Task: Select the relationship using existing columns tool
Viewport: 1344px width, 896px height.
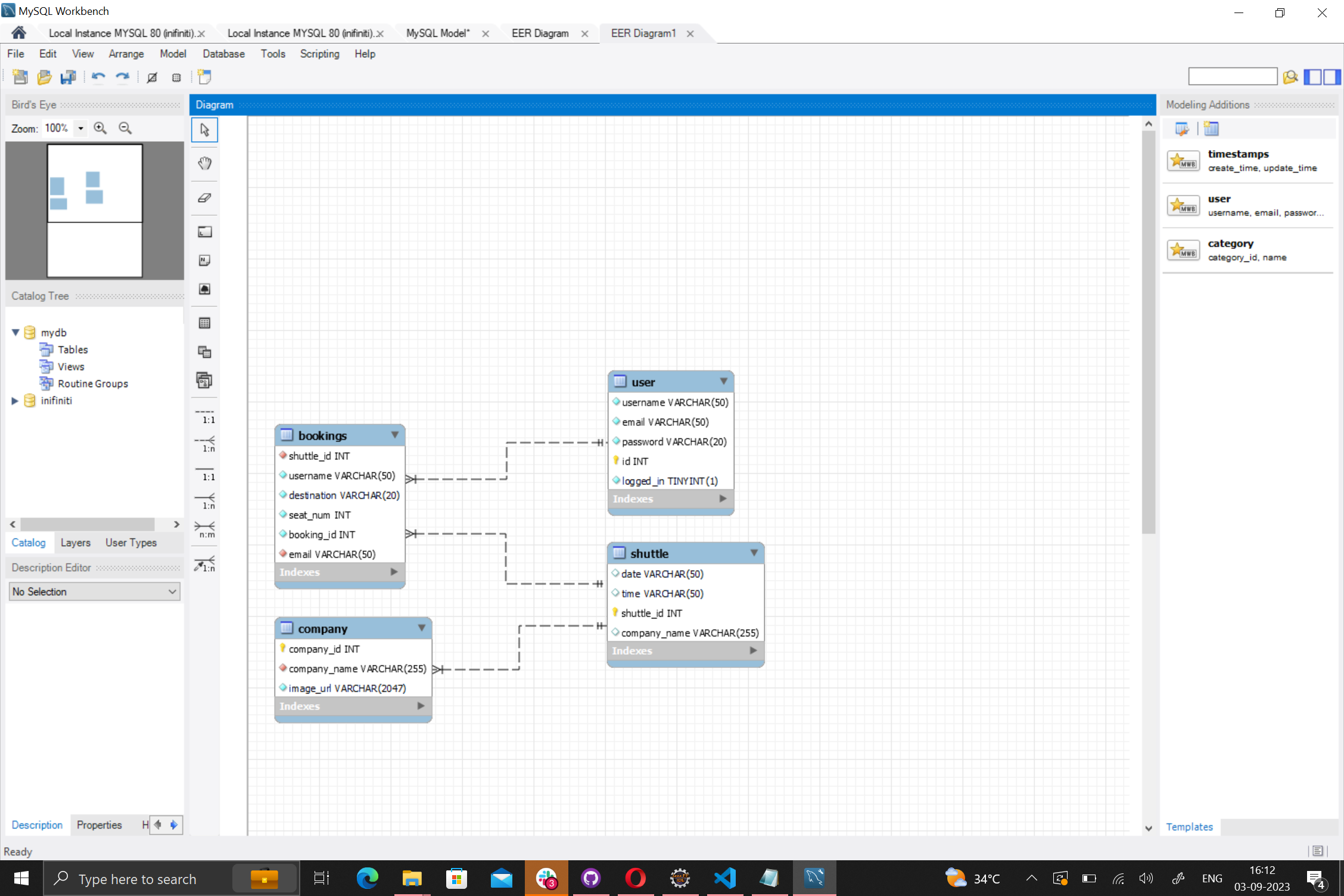Action: [x=204, y=564]
